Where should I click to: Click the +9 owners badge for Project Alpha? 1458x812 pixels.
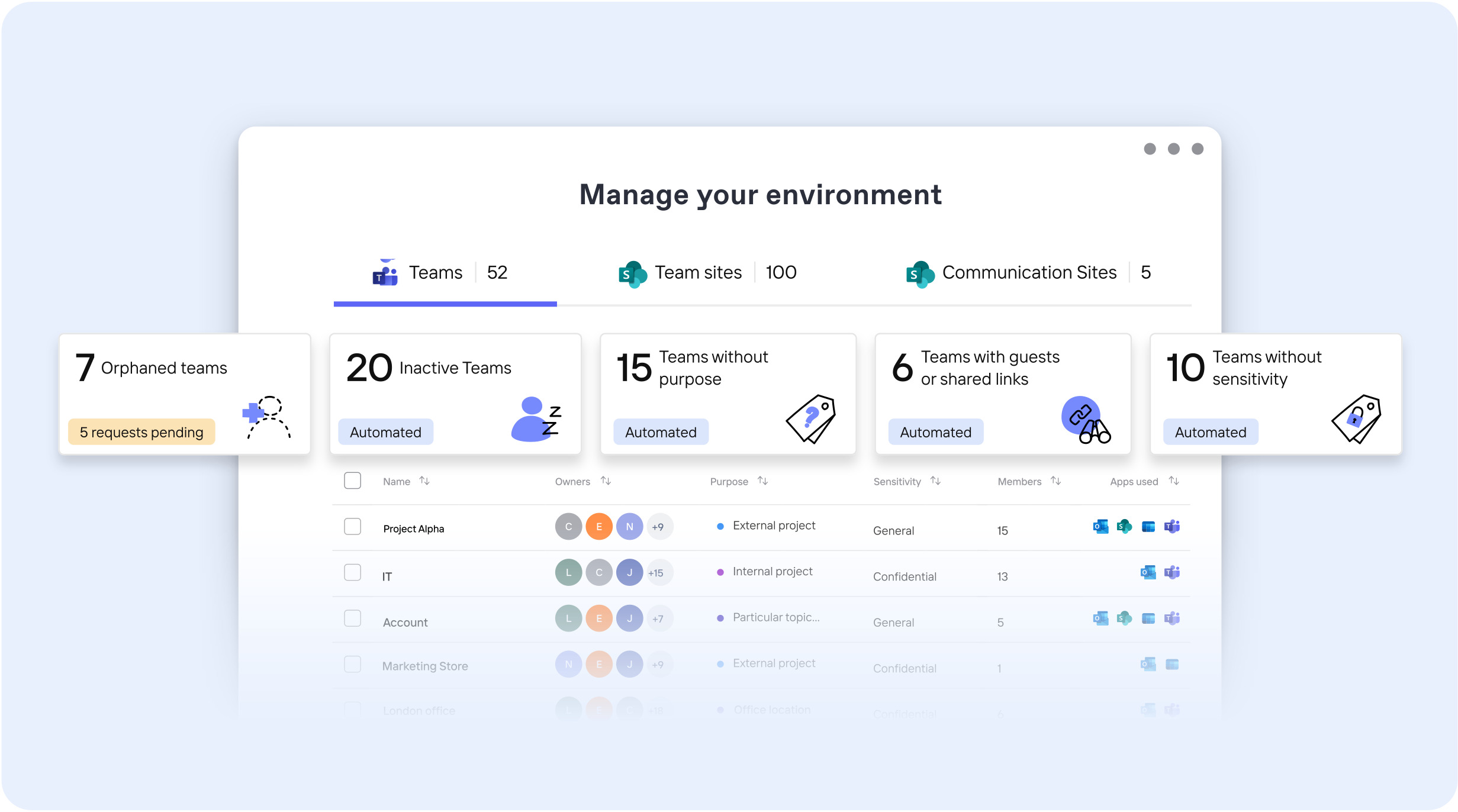tap(658, 527)
